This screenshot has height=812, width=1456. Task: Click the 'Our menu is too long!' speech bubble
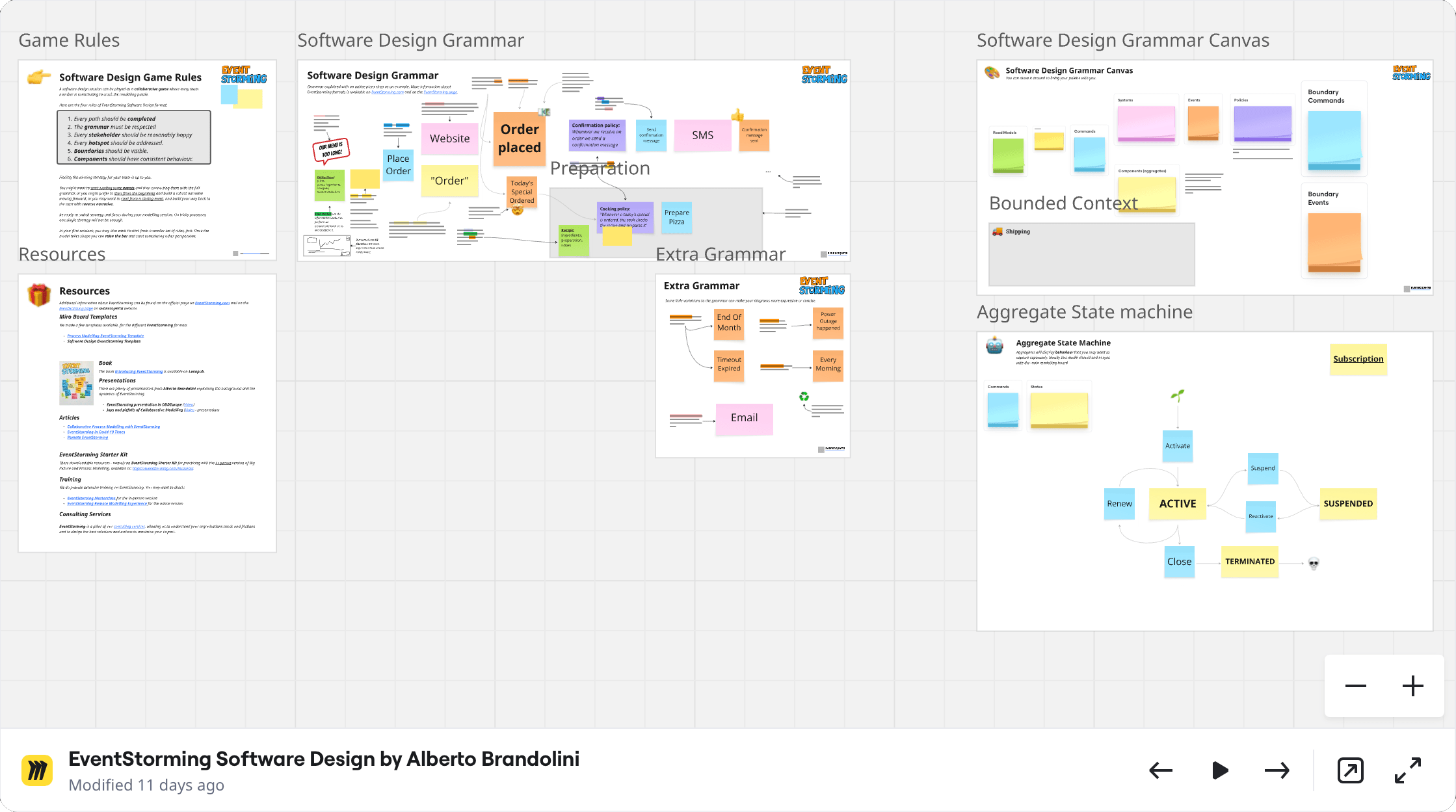pyautogui.click(x=332, y=150)
